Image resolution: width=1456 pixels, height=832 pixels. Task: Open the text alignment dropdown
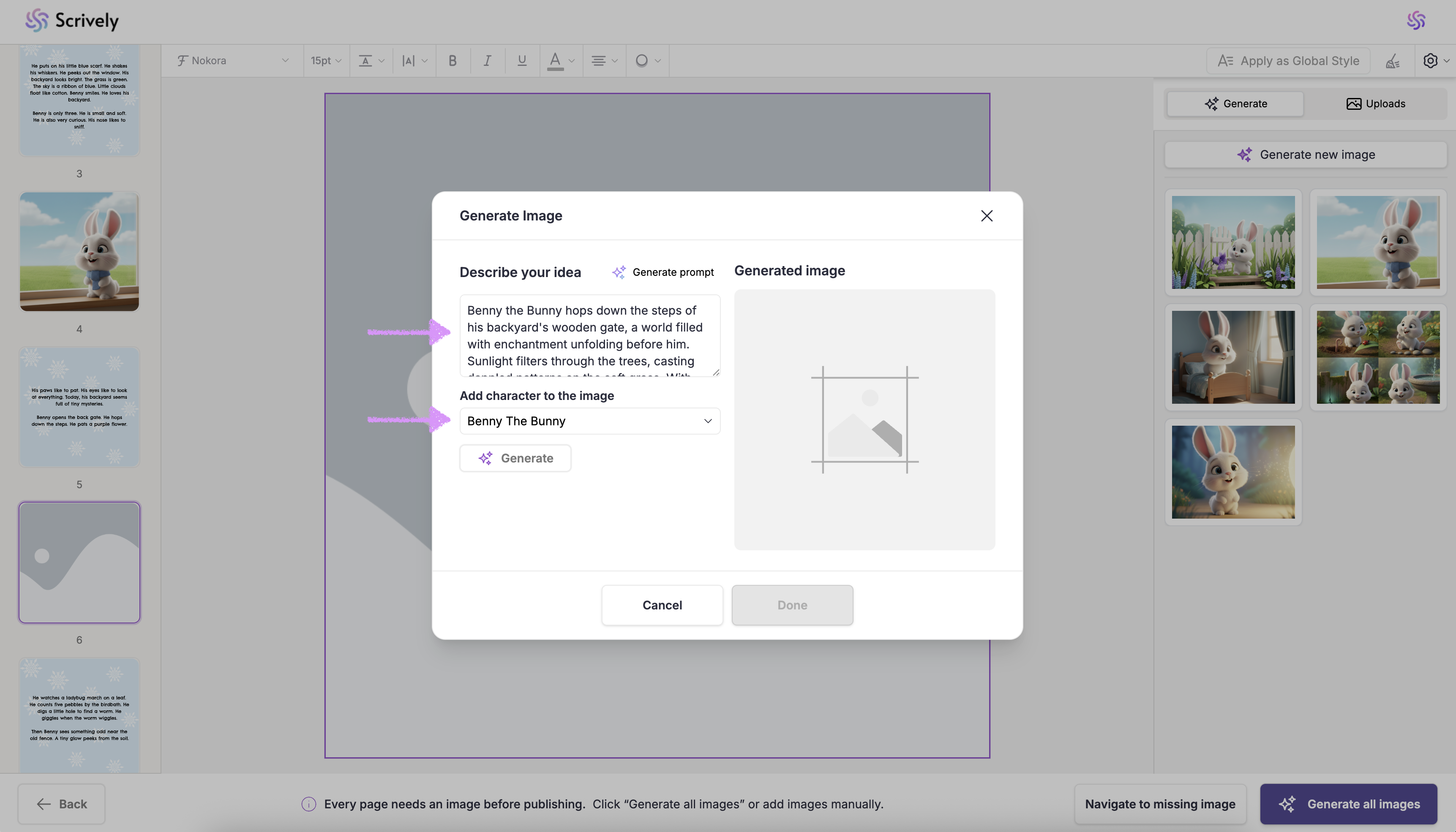604,60
